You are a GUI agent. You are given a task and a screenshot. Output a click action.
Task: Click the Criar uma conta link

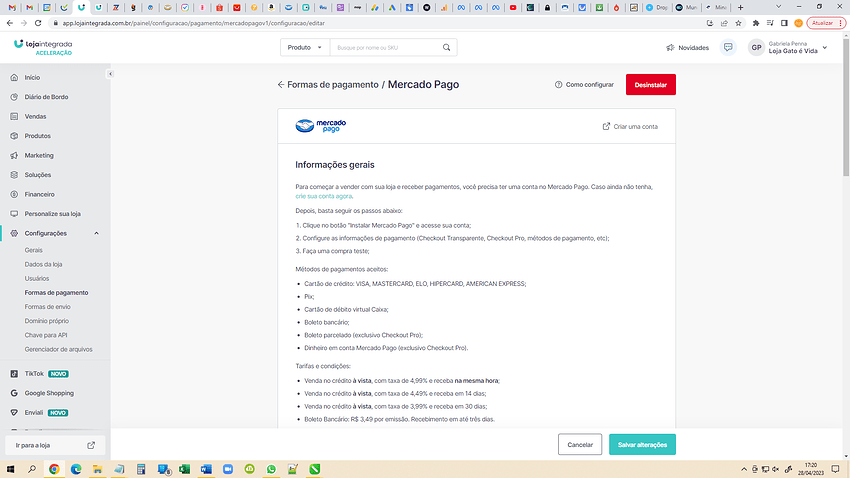tap(630, 126)
